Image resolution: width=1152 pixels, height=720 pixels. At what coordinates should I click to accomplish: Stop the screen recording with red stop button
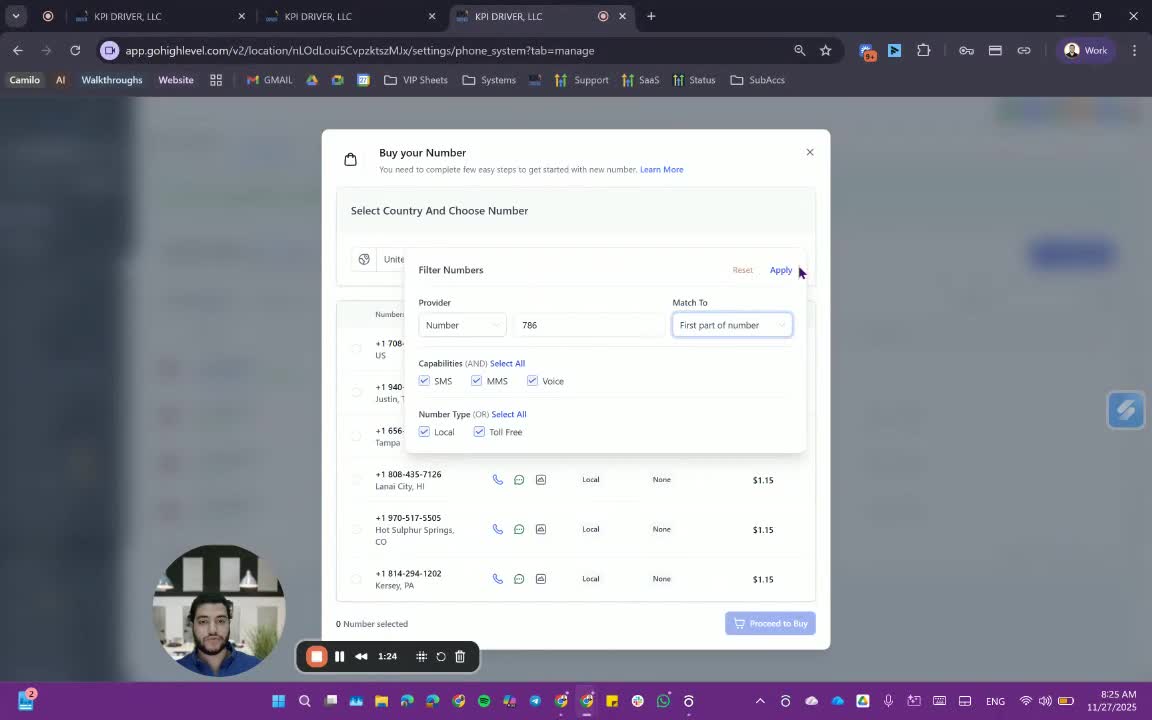coord(317,657)
